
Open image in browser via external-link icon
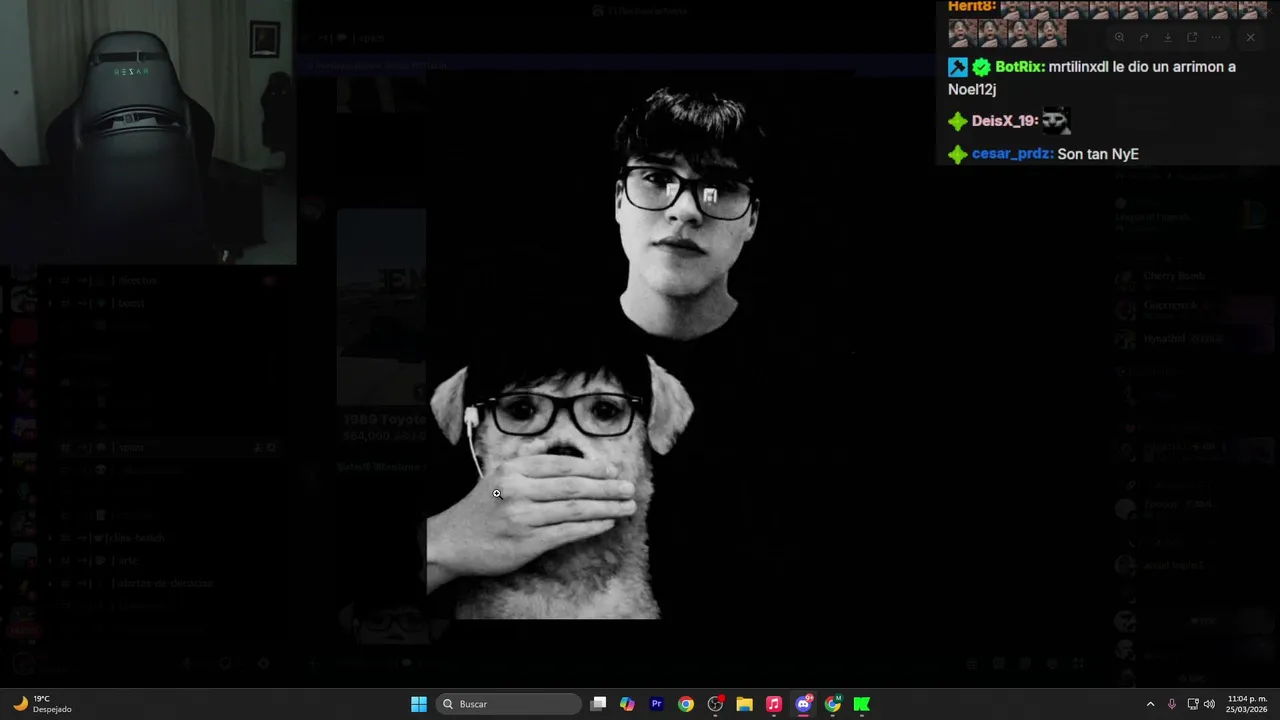pyautogui.click(x=1192, y=37)
